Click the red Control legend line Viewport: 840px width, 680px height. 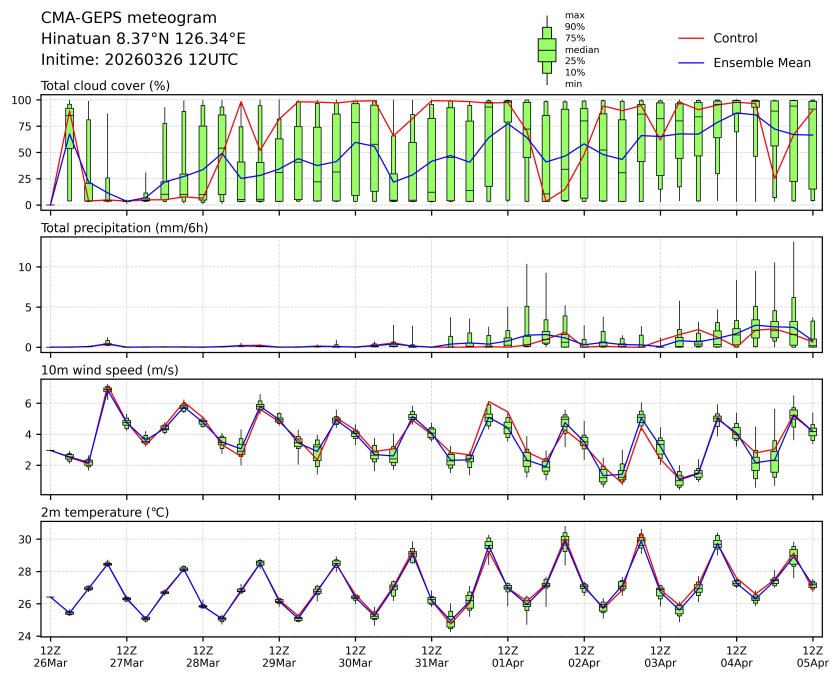tap(691, 38)
